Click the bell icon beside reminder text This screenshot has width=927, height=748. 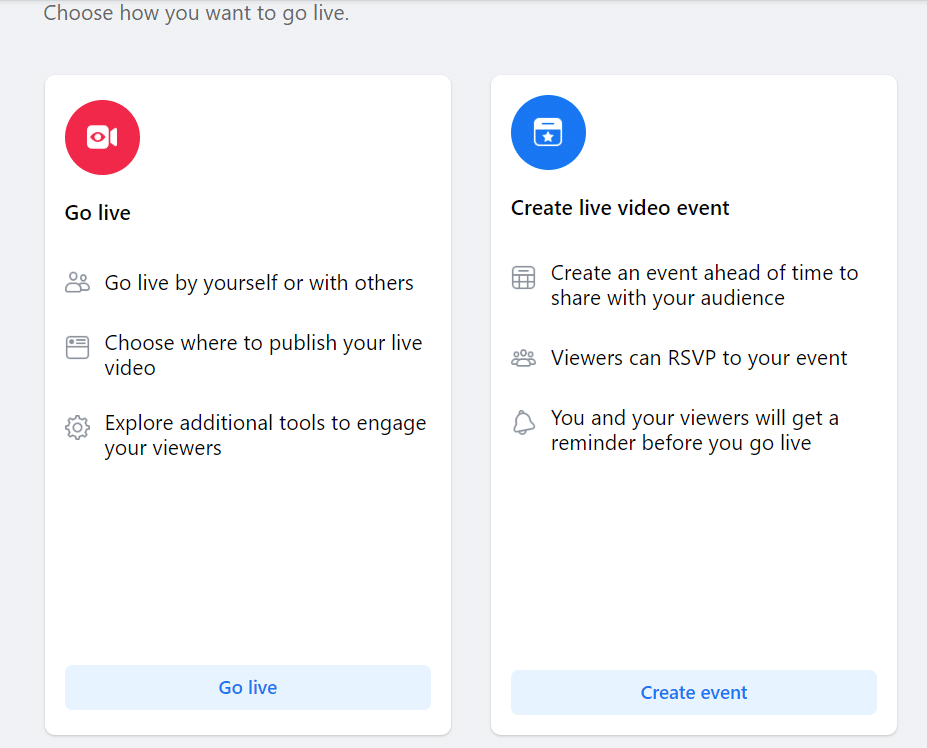(523, 422)
